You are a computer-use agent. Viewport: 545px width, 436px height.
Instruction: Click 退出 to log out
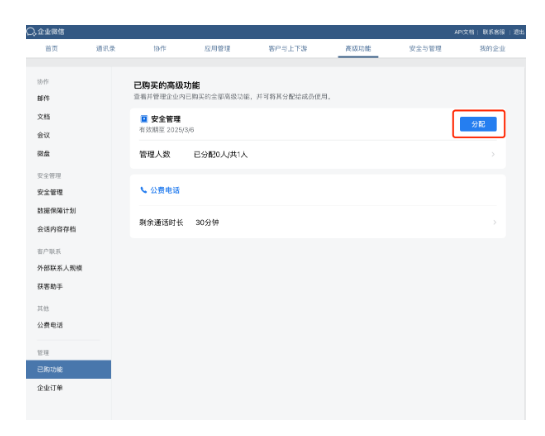[x=519, y=32]
